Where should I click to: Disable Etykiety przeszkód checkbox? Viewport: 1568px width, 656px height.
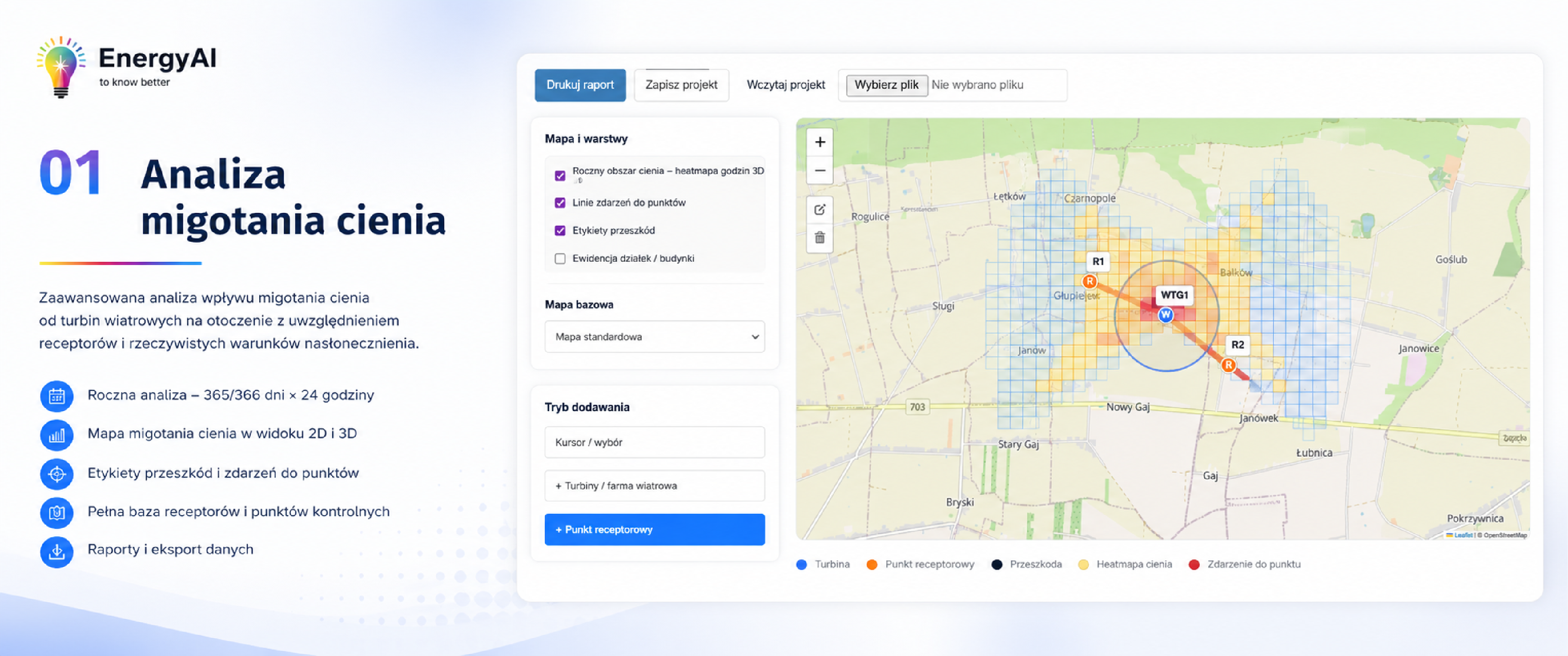point(560,231)
